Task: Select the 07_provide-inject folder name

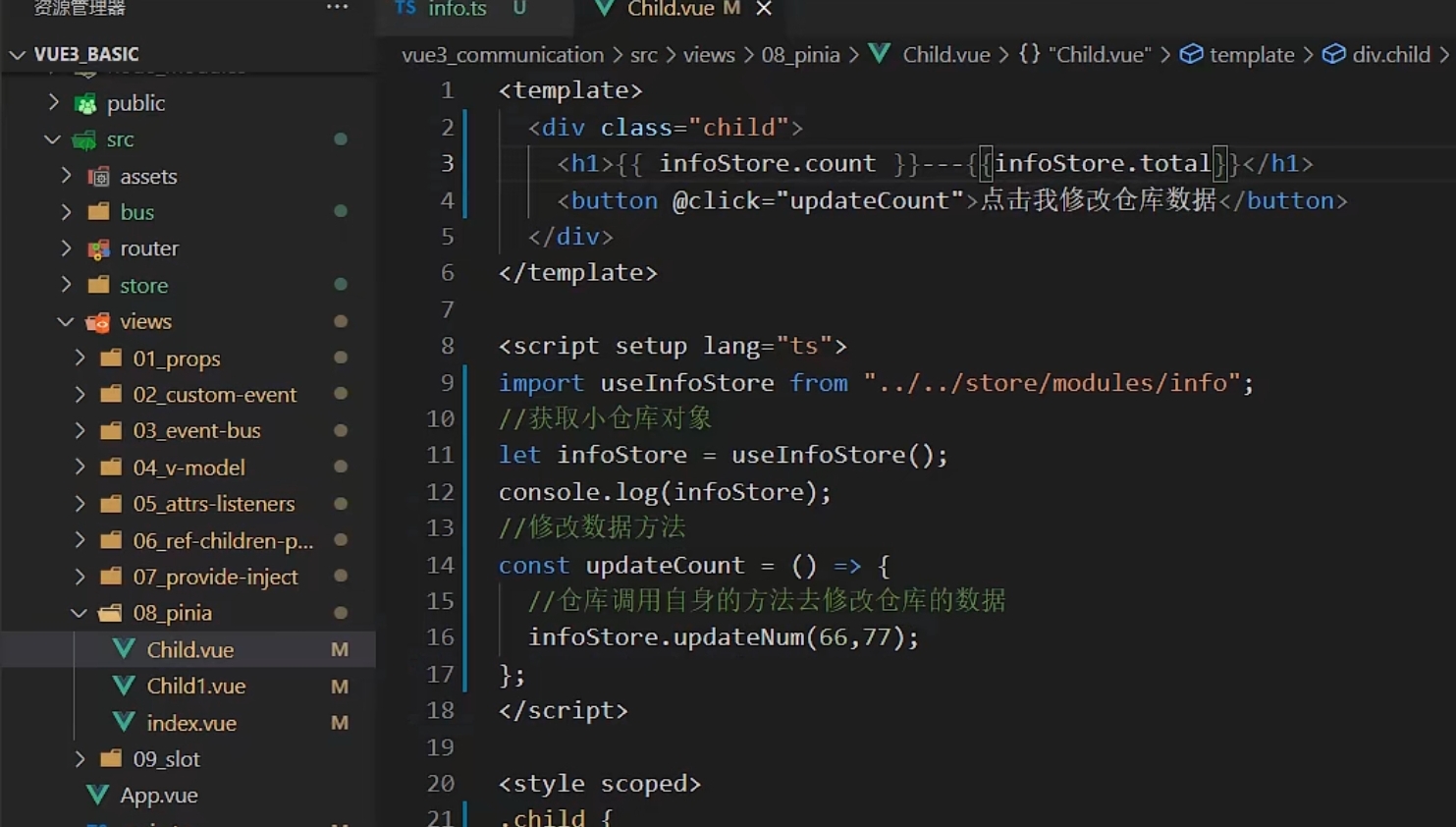Action: tap(215, 578)
